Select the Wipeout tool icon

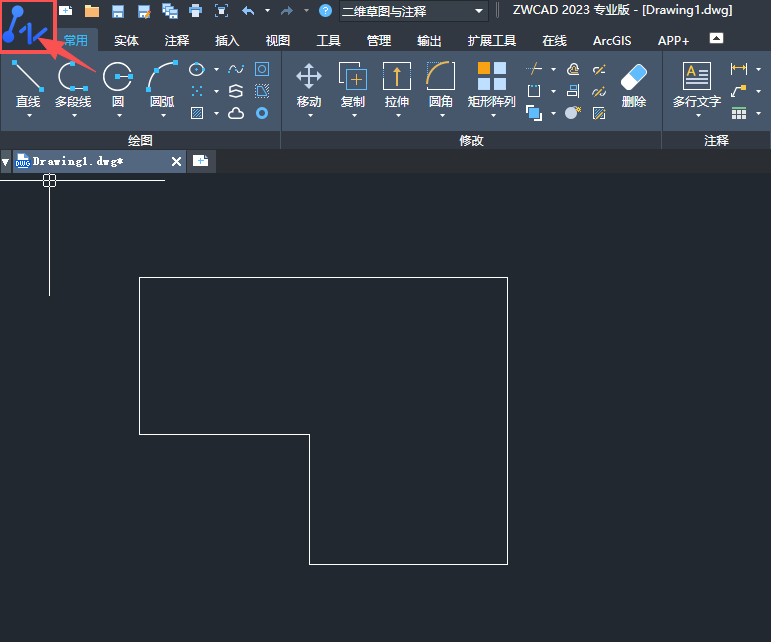click(262, 91)
